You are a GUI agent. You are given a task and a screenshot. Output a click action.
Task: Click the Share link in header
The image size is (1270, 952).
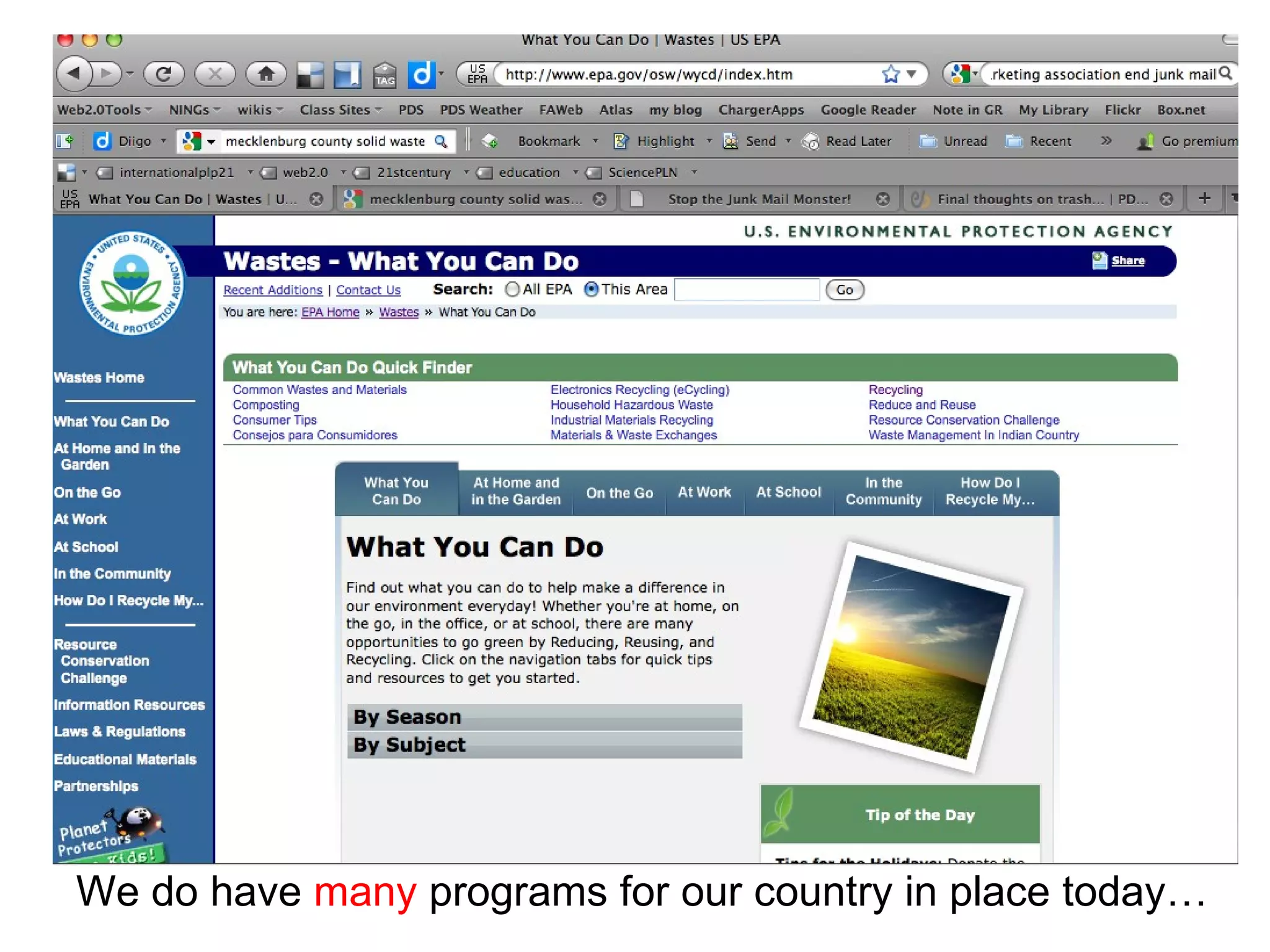click(x=1127, y=261)
